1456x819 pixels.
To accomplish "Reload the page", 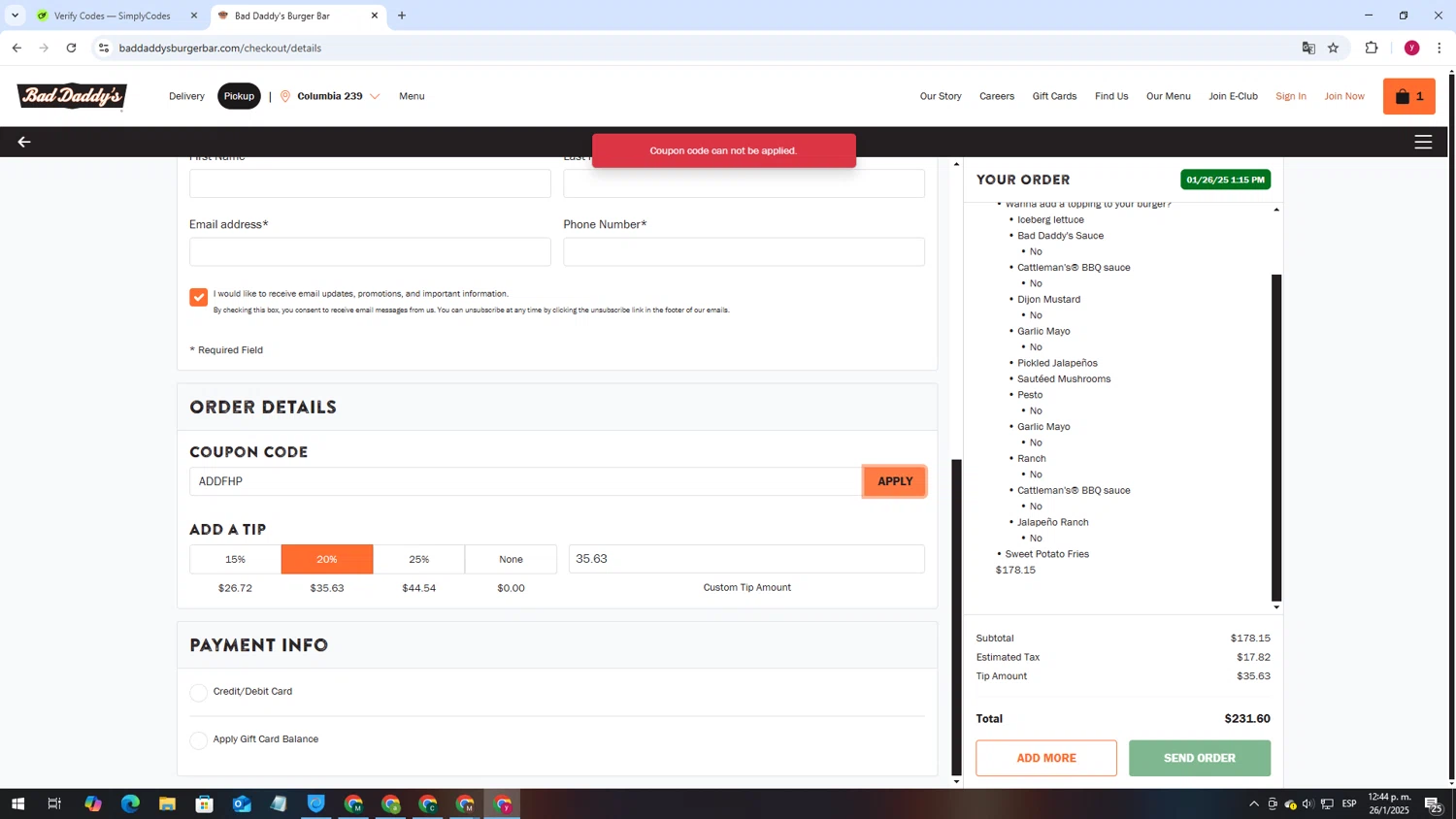I will [x=71, y=48].
